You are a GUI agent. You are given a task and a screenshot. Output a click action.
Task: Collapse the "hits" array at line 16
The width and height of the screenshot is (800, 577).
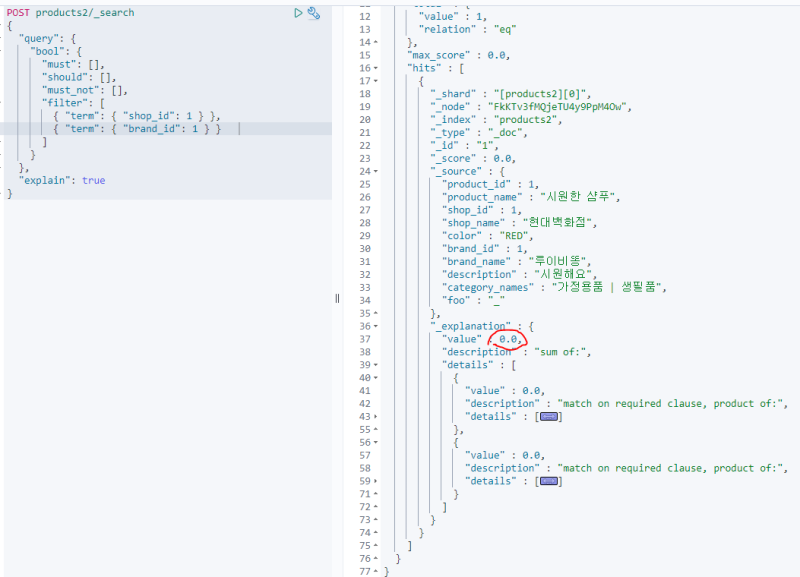(376, 68)
